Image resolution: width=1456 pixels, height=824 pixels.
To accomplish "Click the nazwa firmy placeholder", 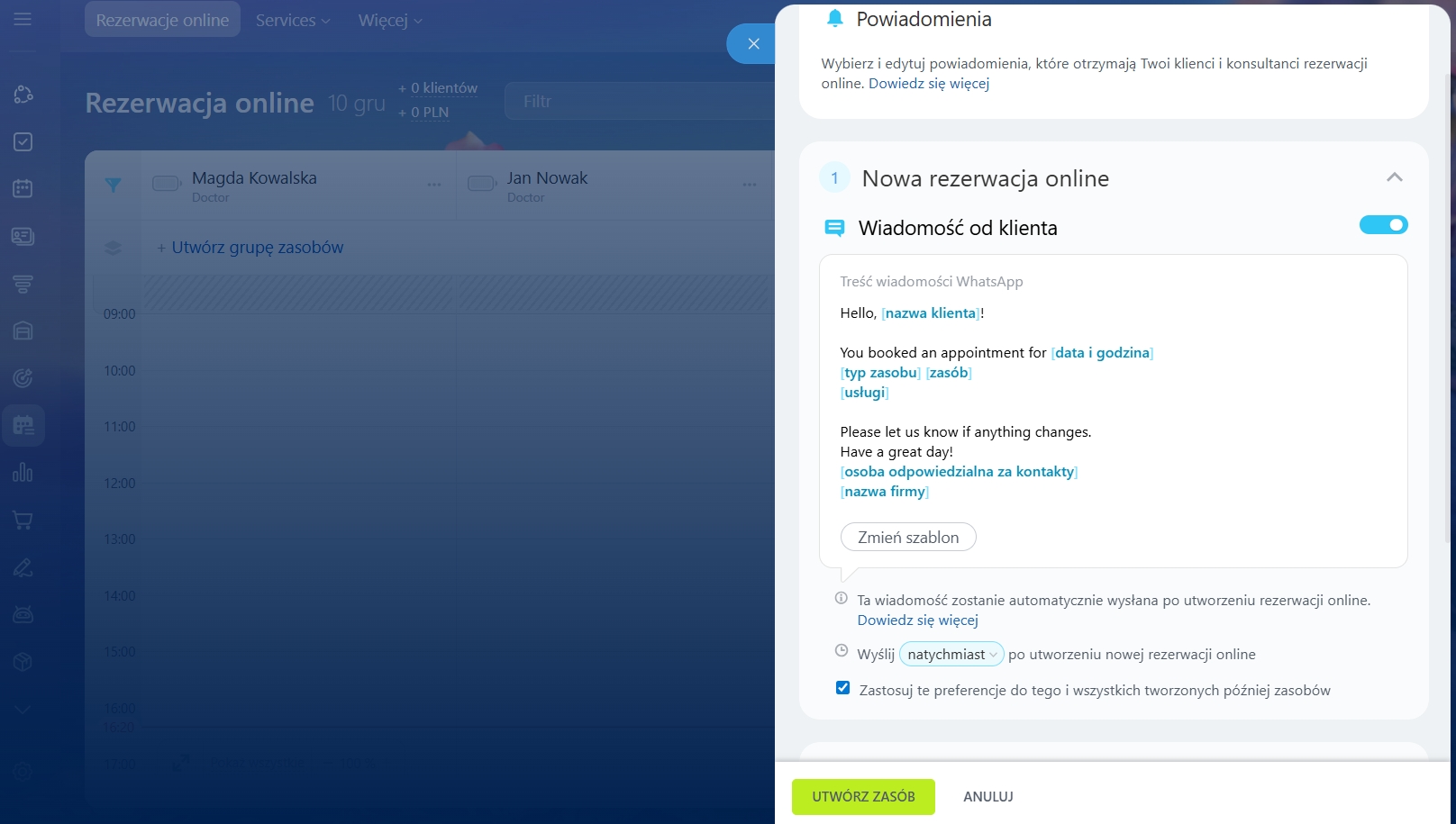I will [x=885, y=492].
